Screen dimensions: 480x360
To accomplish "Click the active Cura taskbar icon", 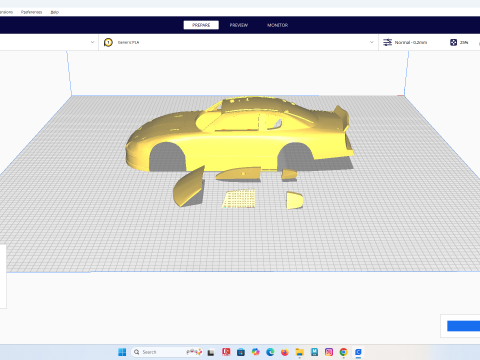I will pyautogui.click(x=358, y=352).
